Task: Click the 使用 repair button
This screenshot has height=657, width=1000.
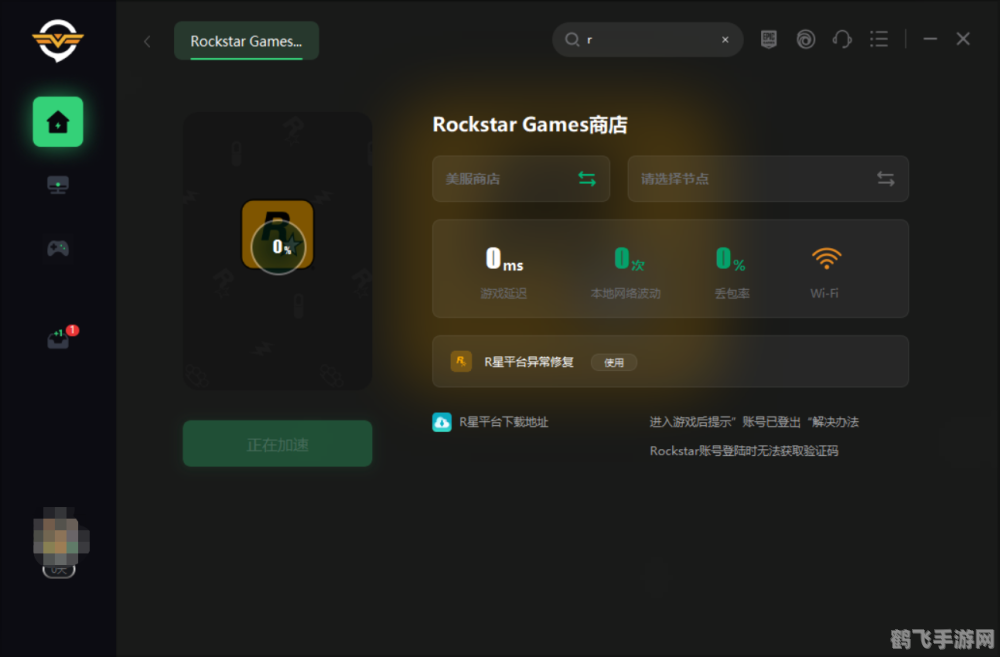Action: click(614, 362)
